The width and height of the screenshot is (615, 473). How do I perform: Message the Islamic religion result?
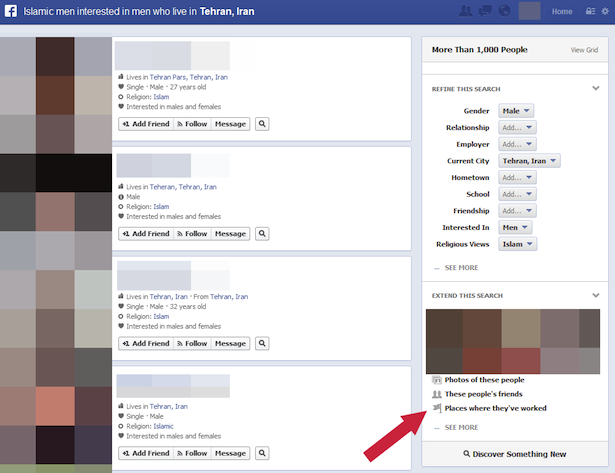(230, 453)
